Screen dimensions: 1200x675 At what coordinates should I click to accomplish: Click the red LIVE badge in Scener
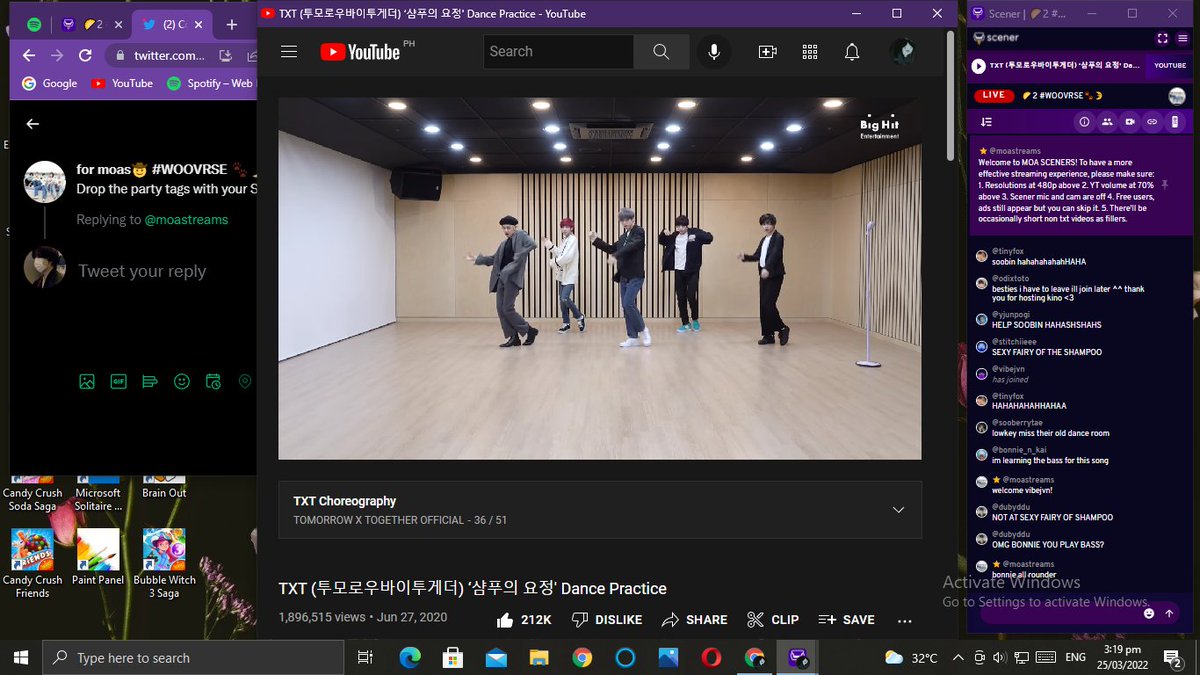(x=993, y=95)
